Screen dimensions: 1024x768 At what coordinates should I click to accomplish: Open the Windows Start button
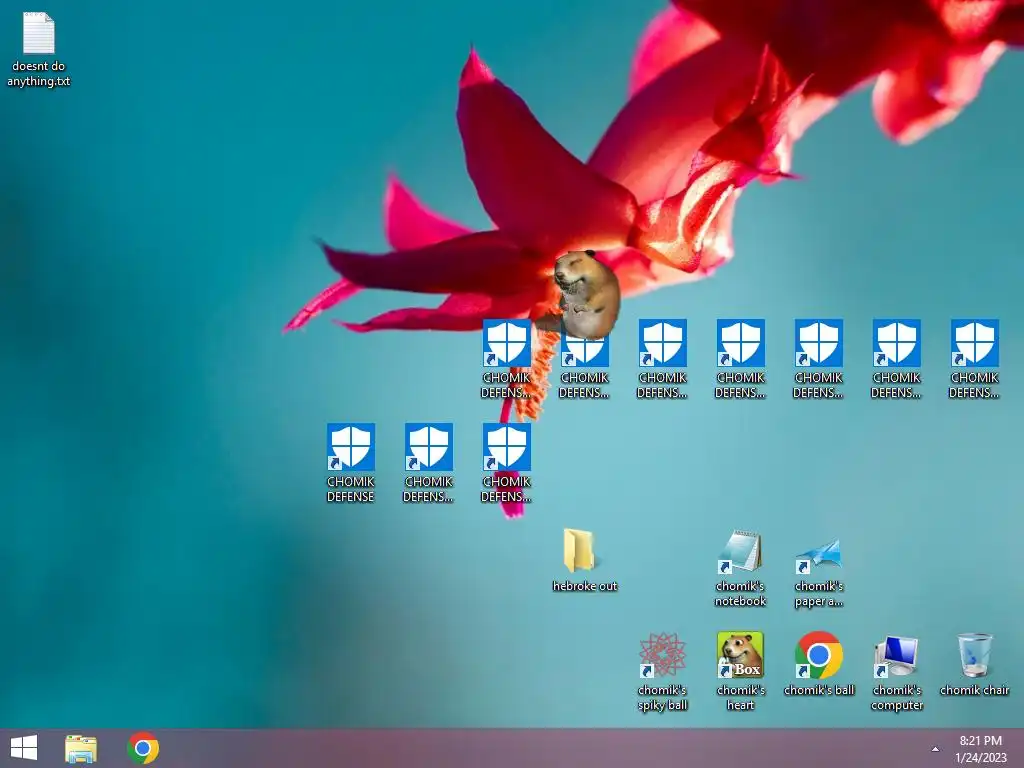pyautogui.click(x=24, y=748)
